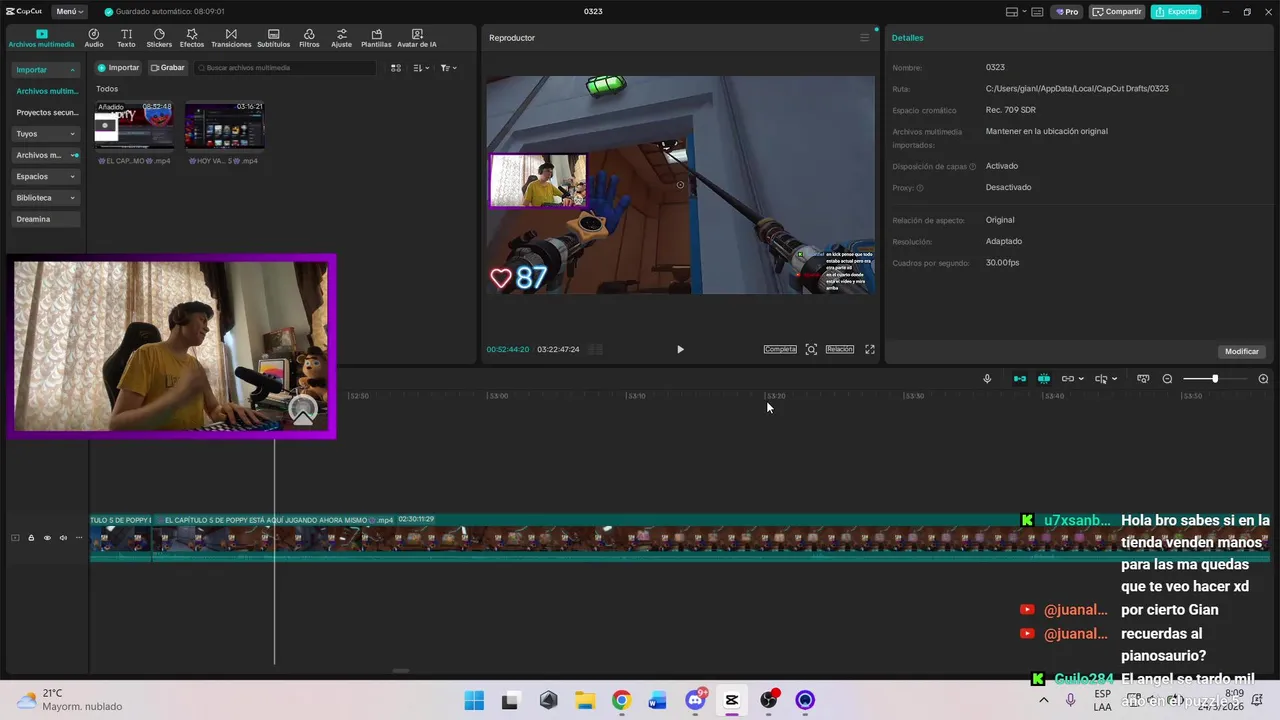
Task: Toggle the track cover icon
Action: [15, 538]
